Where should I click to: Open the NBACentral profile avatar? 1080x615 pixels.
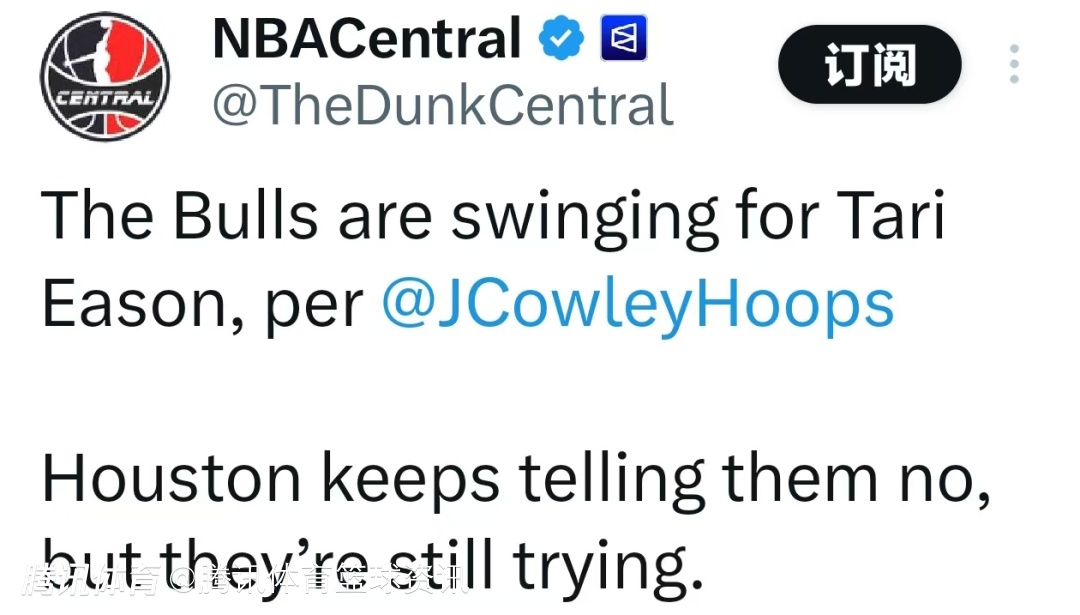(x=105, y=77)
